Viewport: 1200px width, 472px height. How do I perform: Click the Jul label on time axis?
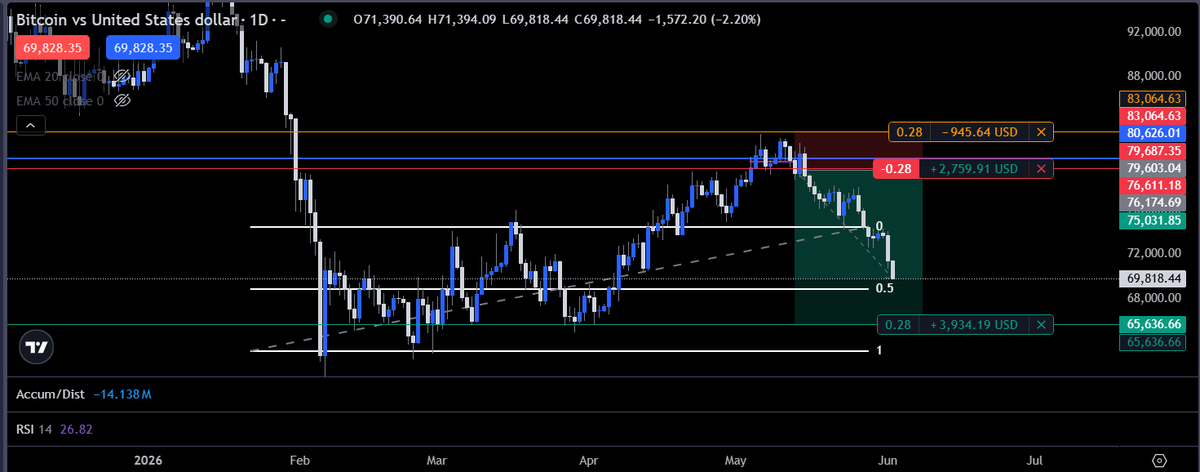click(x=1035, y=460)
